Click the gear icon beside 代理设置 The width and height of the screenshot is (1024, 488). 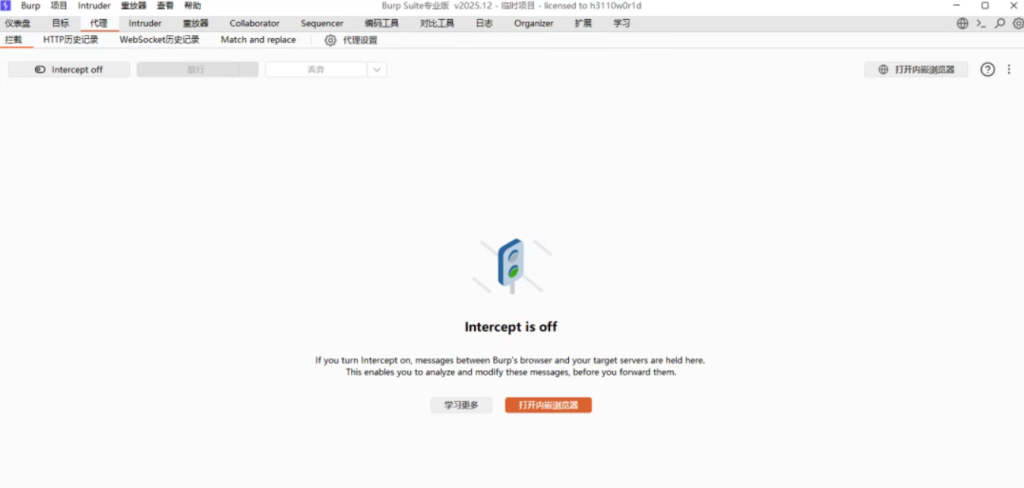click(x=330, y=40)
